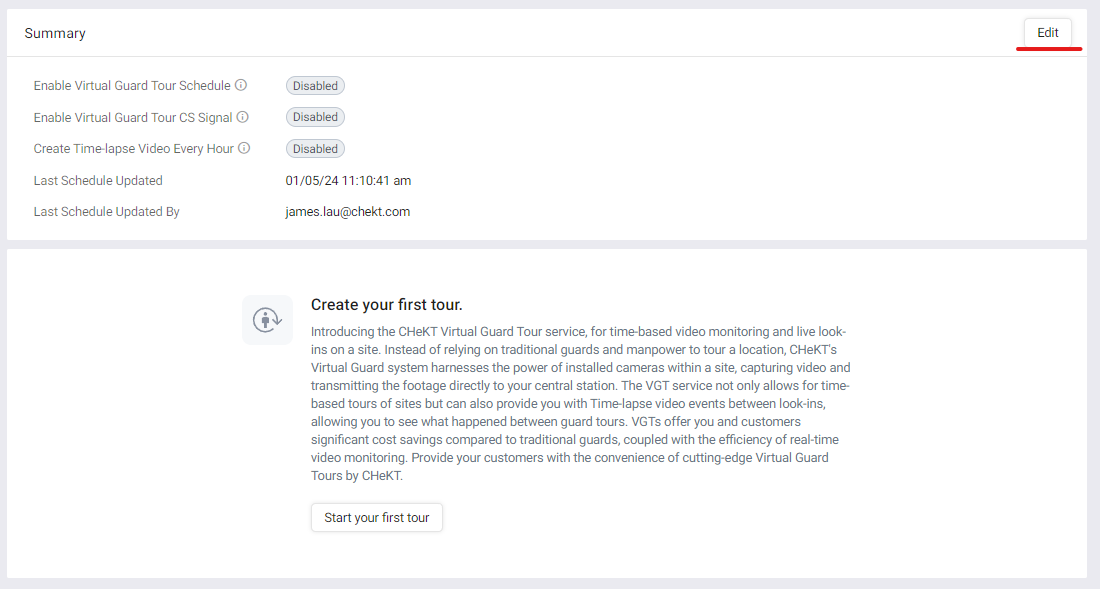The width and height of the screenshot is (1100, 589).
Task: Click Disabled badge for Time-lapse Video Every Hour
Action: point(315,149)
